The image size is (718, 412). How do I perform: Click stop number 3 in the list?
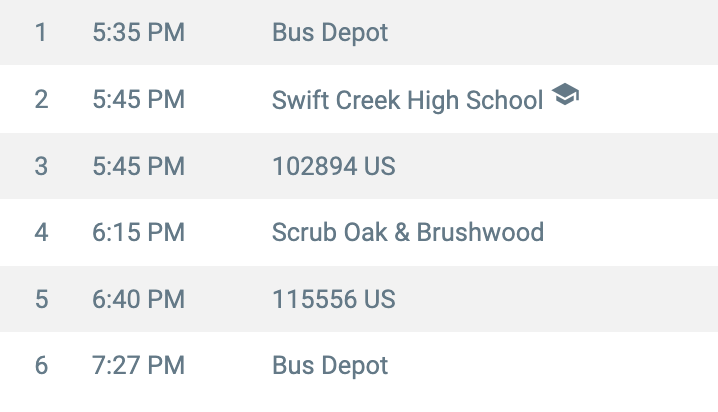coord(41,166)
